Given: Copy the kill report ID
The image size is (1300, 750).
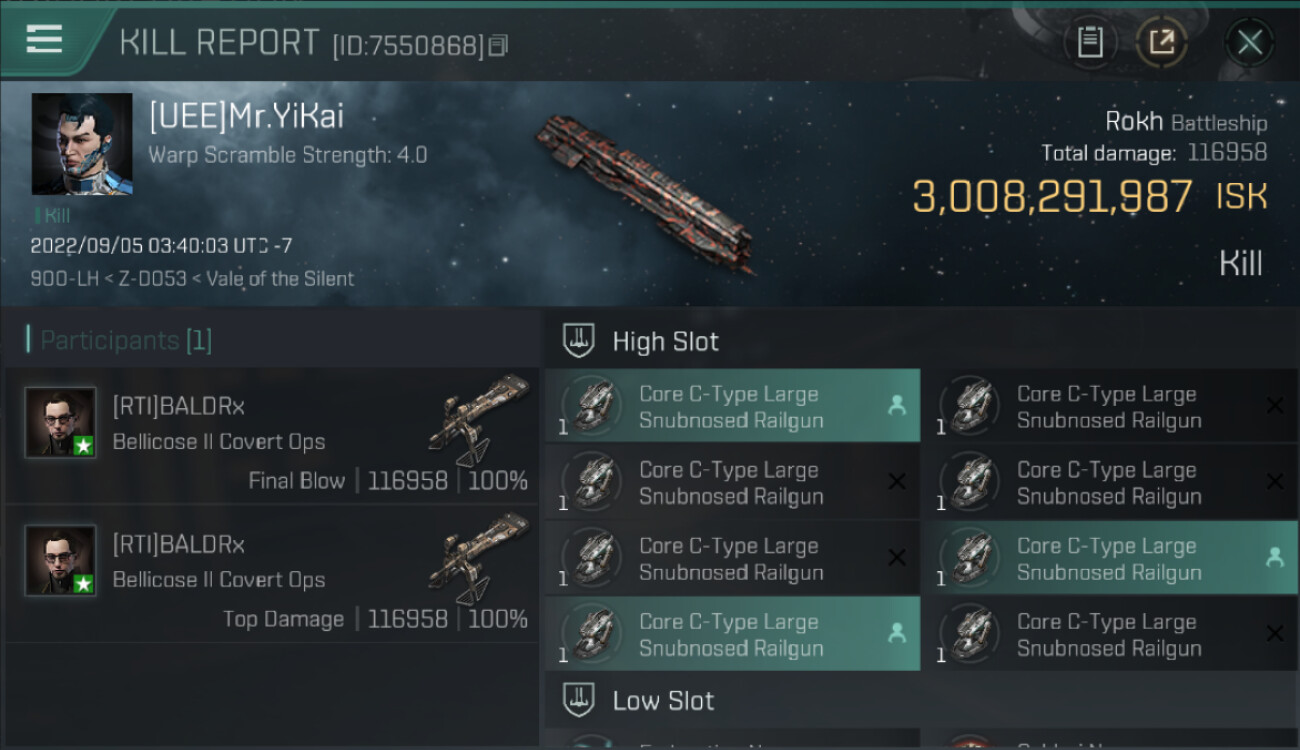Looking at the screenshot, I should tap(498, 45).
